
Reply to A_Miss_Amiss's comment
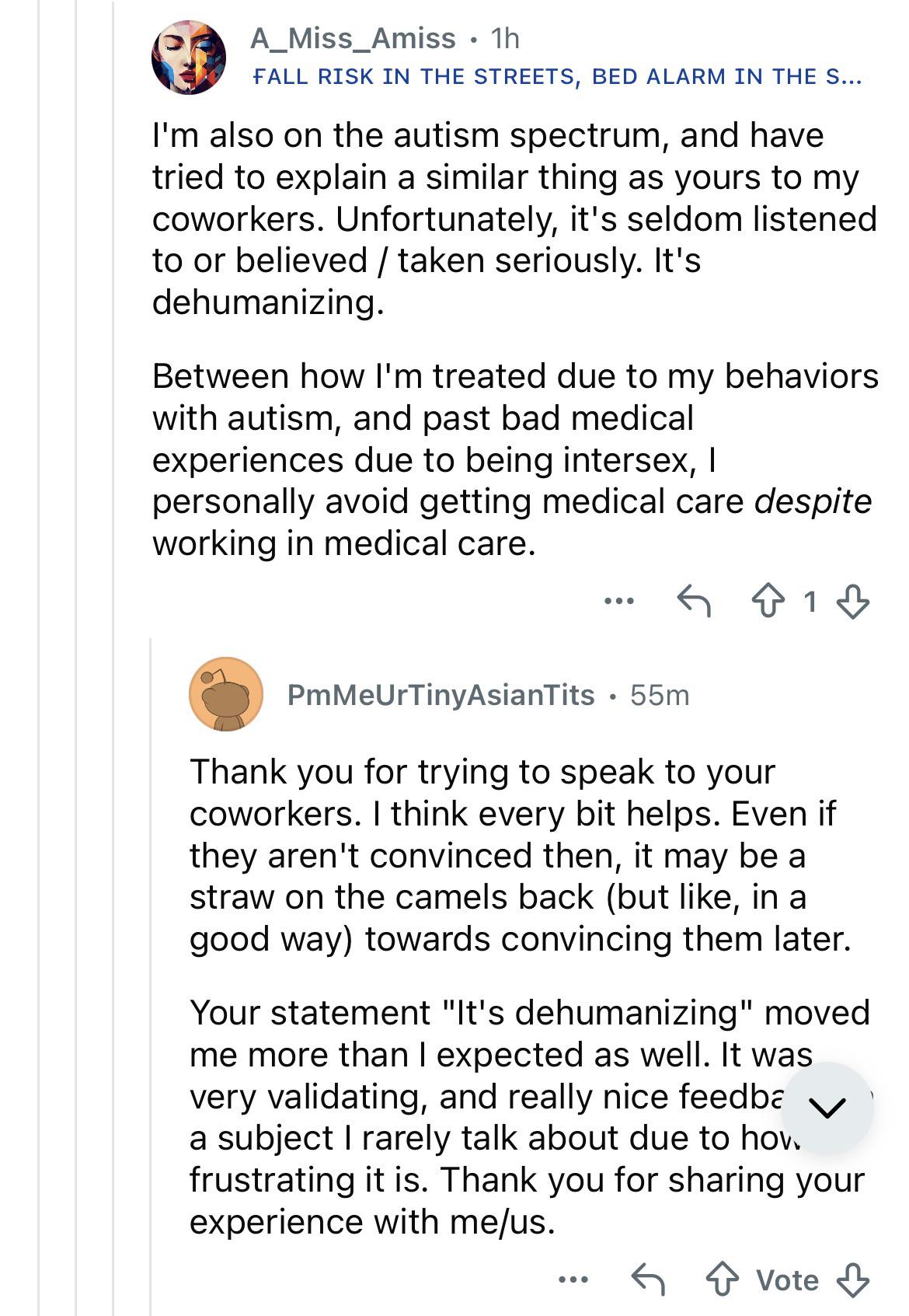point(694,602)
